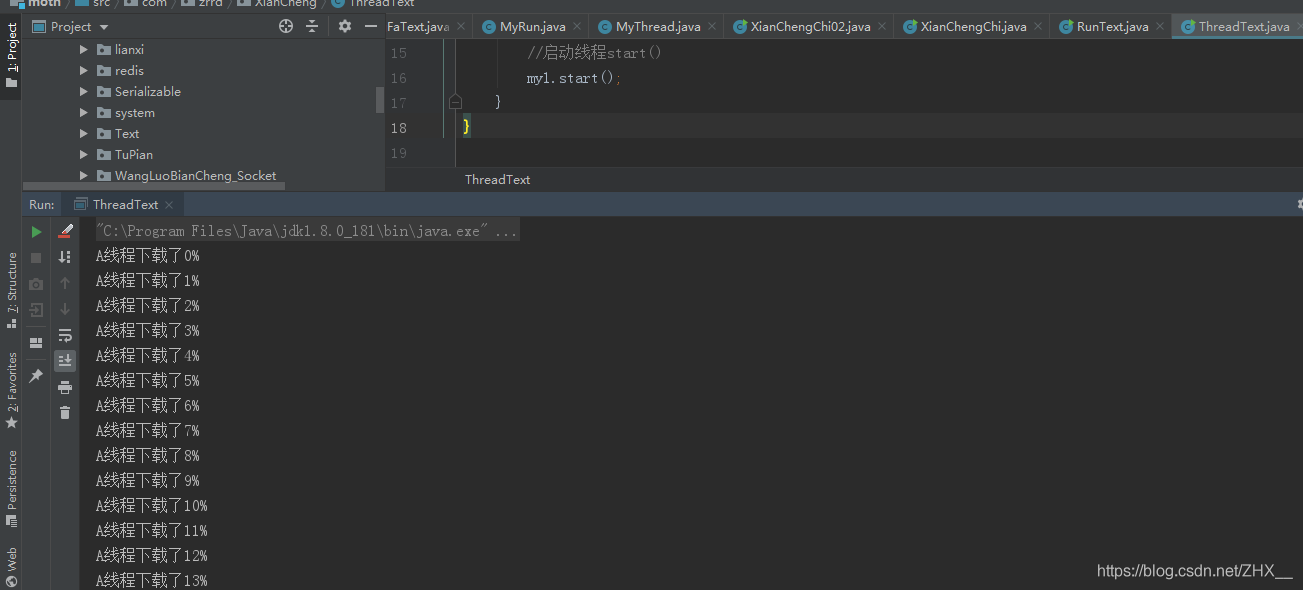The image size is (1303, 590).
Task: Open the Web tool window
Action: point(11,567)
